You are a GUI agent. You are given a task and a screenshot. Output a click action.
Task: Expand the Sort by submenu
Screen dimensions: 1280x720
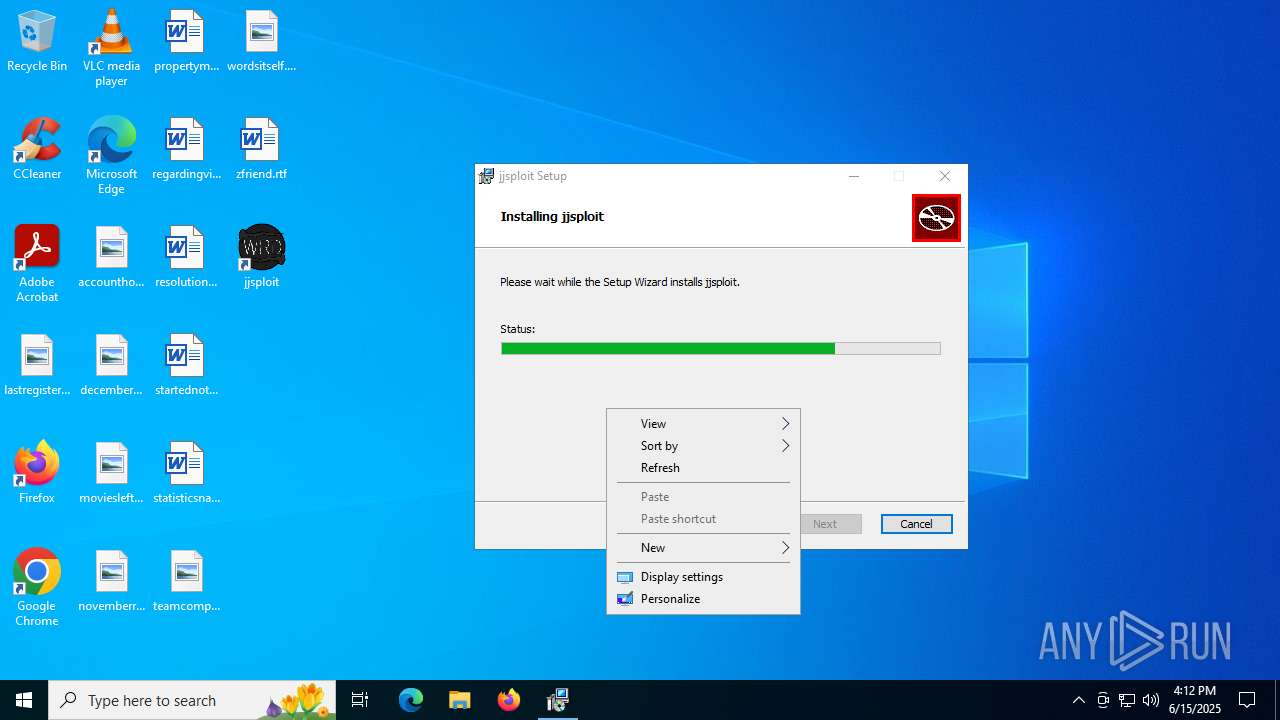tap(703, 446)
